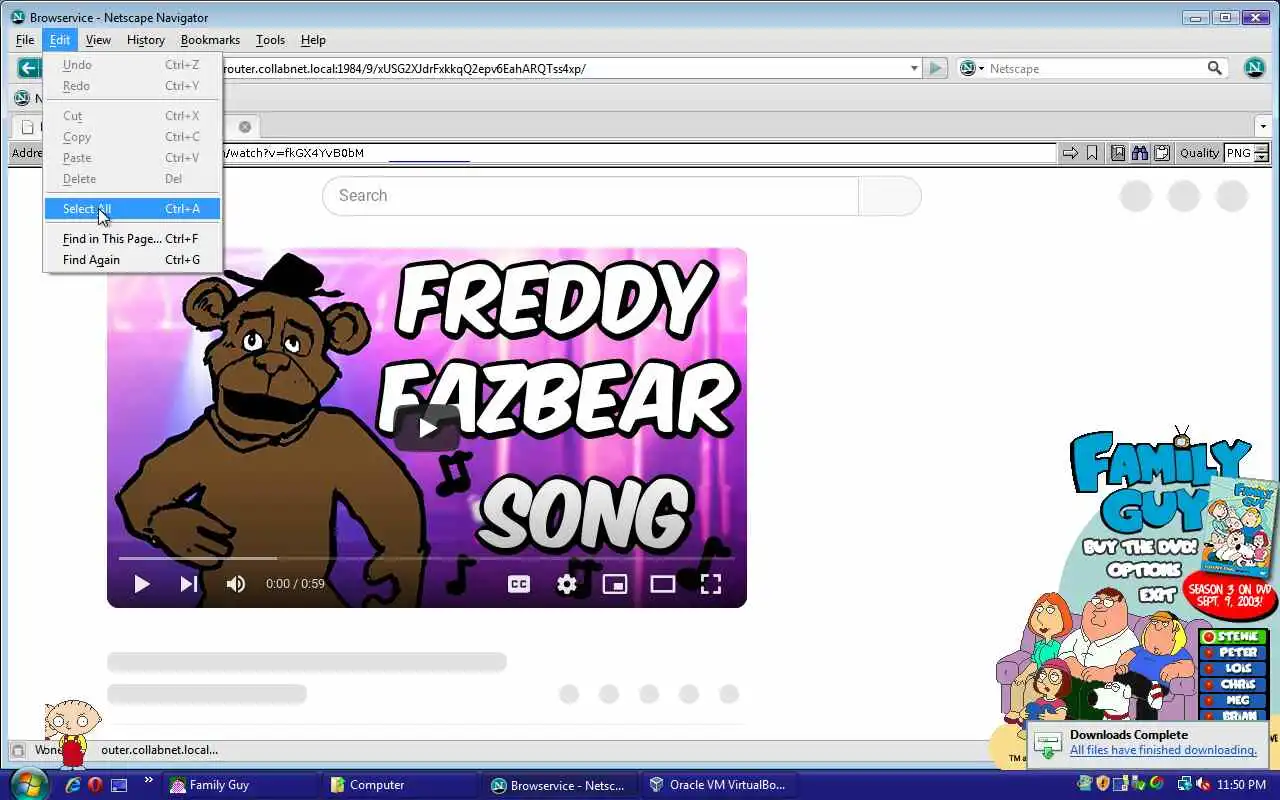The width and height of the screenshot is (1280, 800).
Task: Open the File menu
Action: (x=25, y=40)
